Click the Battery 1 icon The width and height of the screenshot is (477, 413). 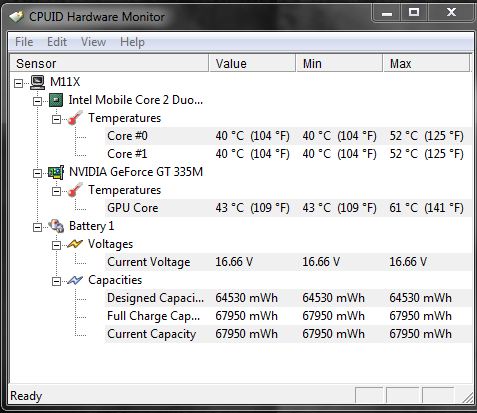56,226
